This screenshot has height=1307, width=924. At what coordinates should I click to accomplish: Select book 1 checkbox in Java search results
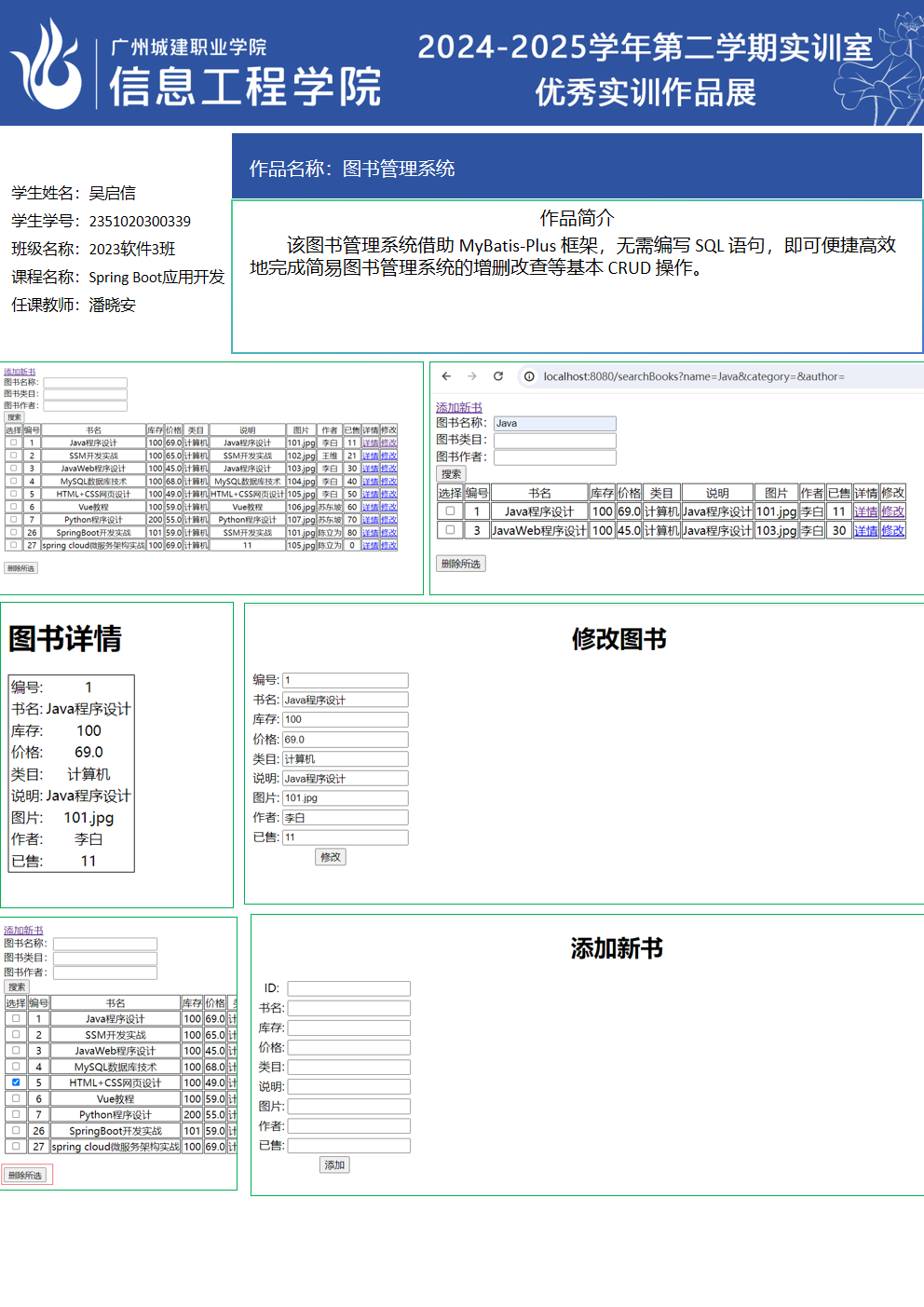click(x=450, y=511)
